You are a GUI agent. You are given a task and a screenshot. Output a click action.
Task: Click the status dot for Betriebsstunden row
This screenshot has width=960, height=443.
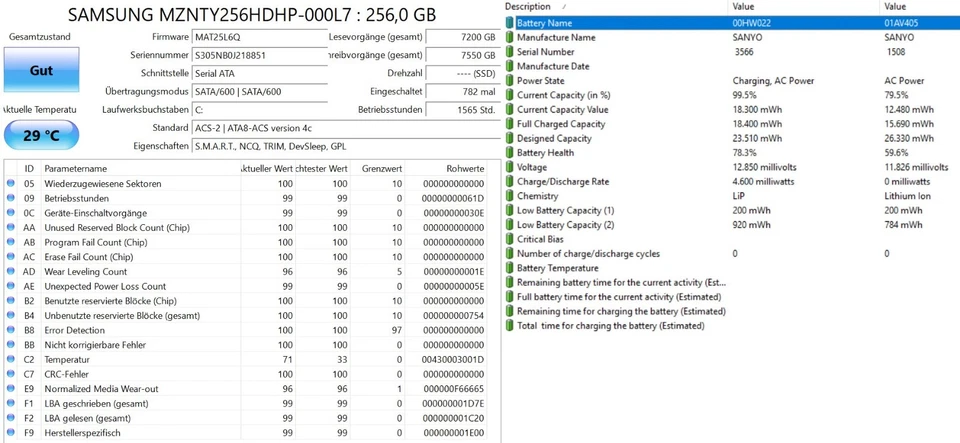(10, 198)
